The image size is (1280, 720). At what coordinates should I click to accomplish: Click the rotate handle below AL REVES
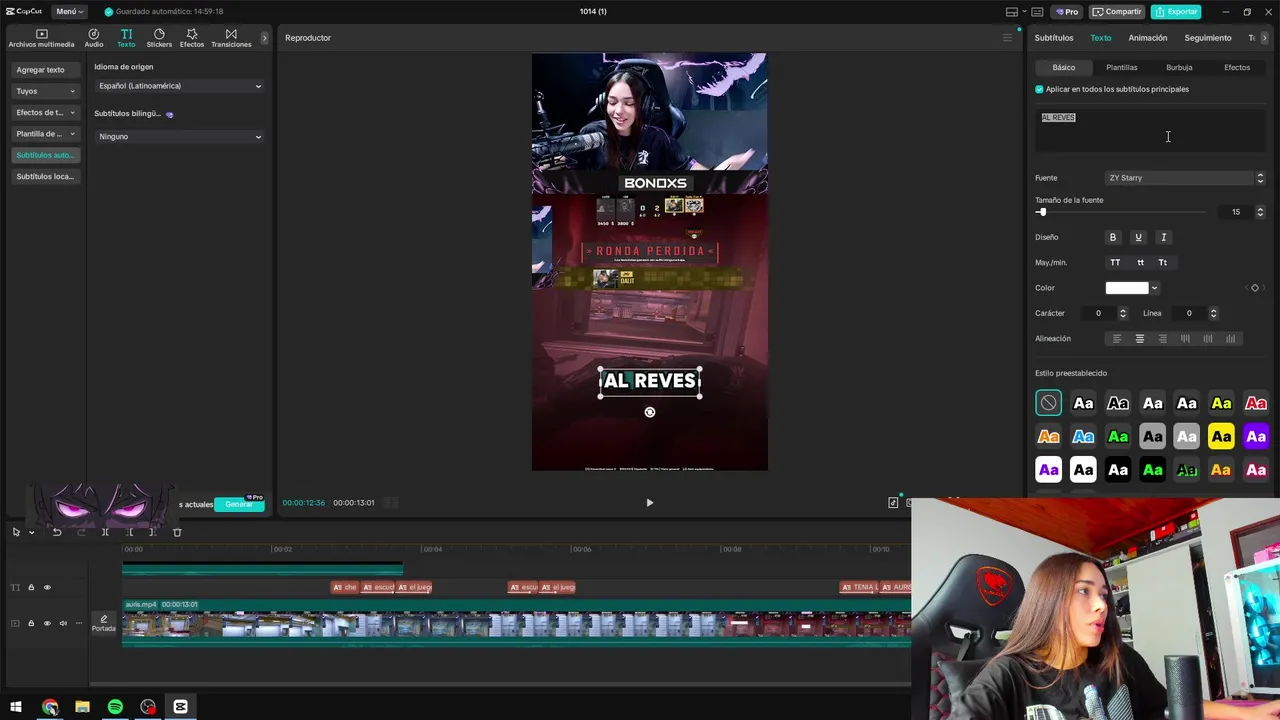coord(650,412)
